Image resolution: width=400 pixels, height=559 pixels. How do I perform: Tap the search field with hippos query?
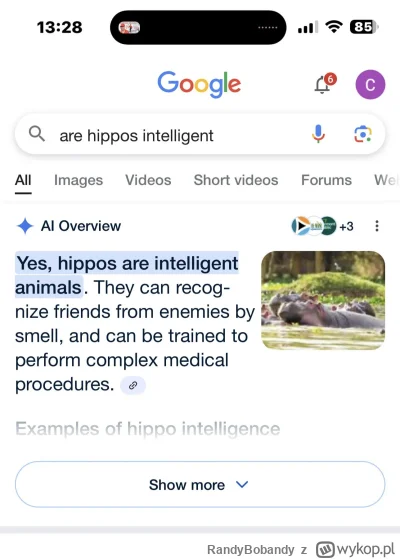click(200, 134)
